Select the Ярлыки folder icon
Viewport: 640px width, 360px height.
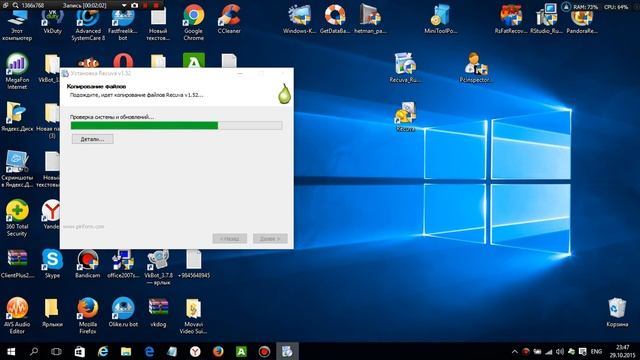tap(52, 312)
